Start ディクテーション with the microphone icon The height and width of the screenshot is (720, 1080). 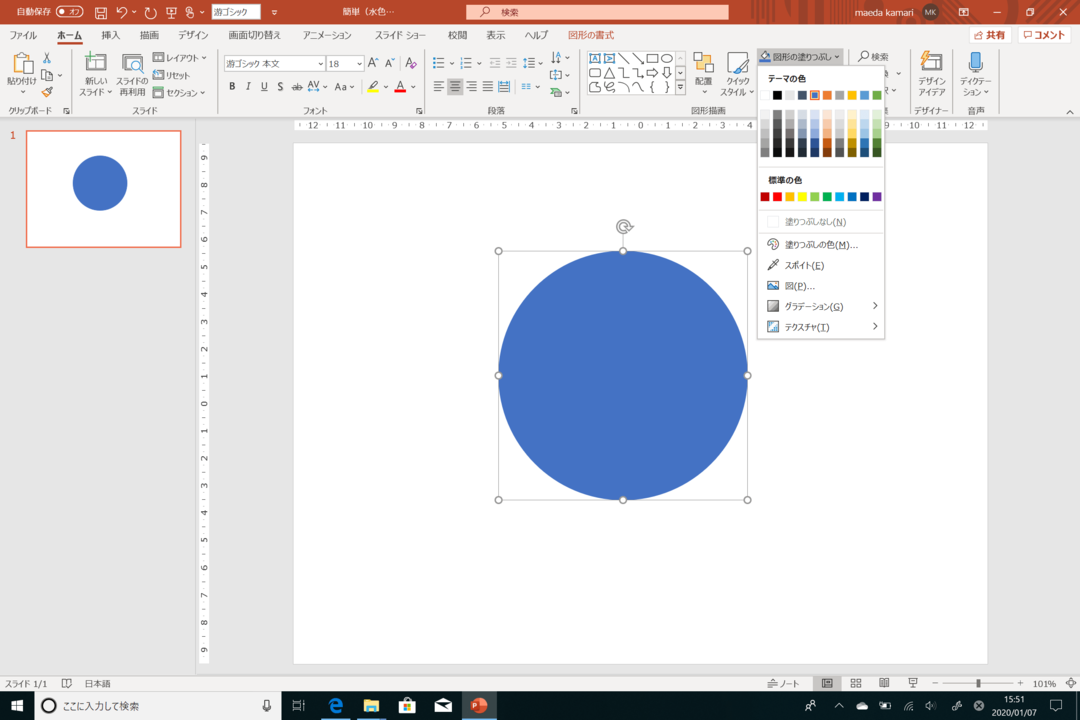tap(975, 74)
